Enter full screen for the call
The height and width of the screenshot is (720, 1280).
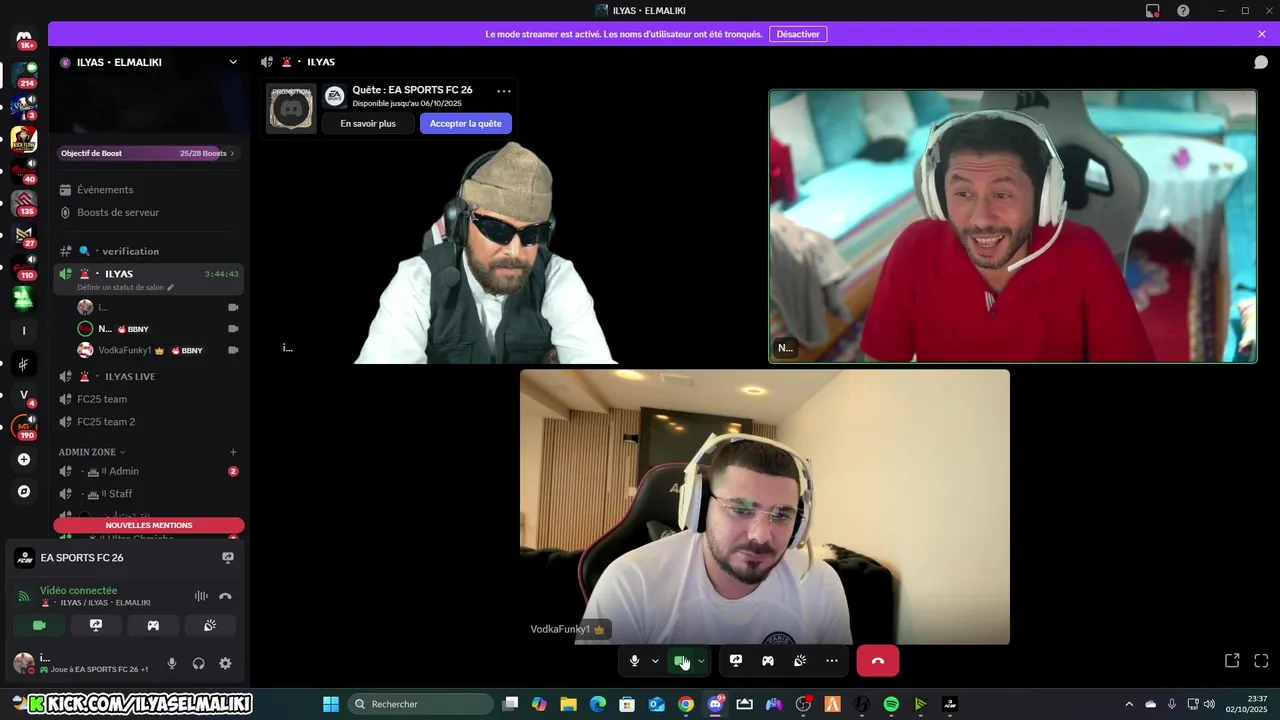[1261, 661]
